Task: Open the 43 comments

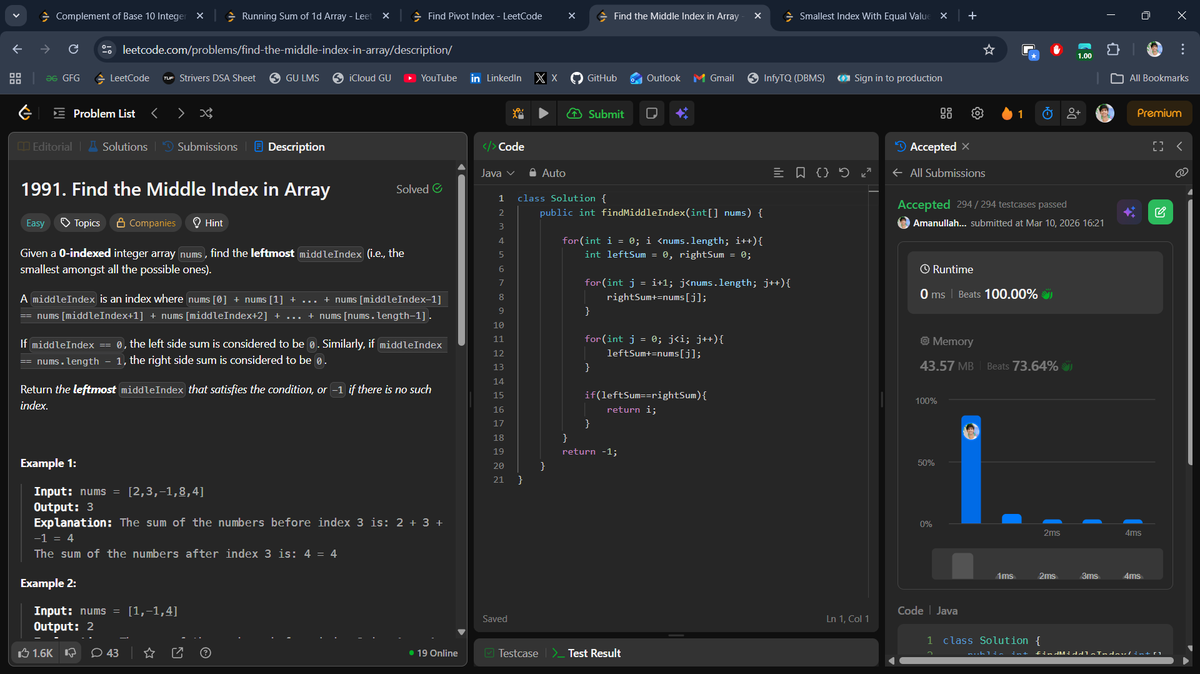Action: (105, 653)
